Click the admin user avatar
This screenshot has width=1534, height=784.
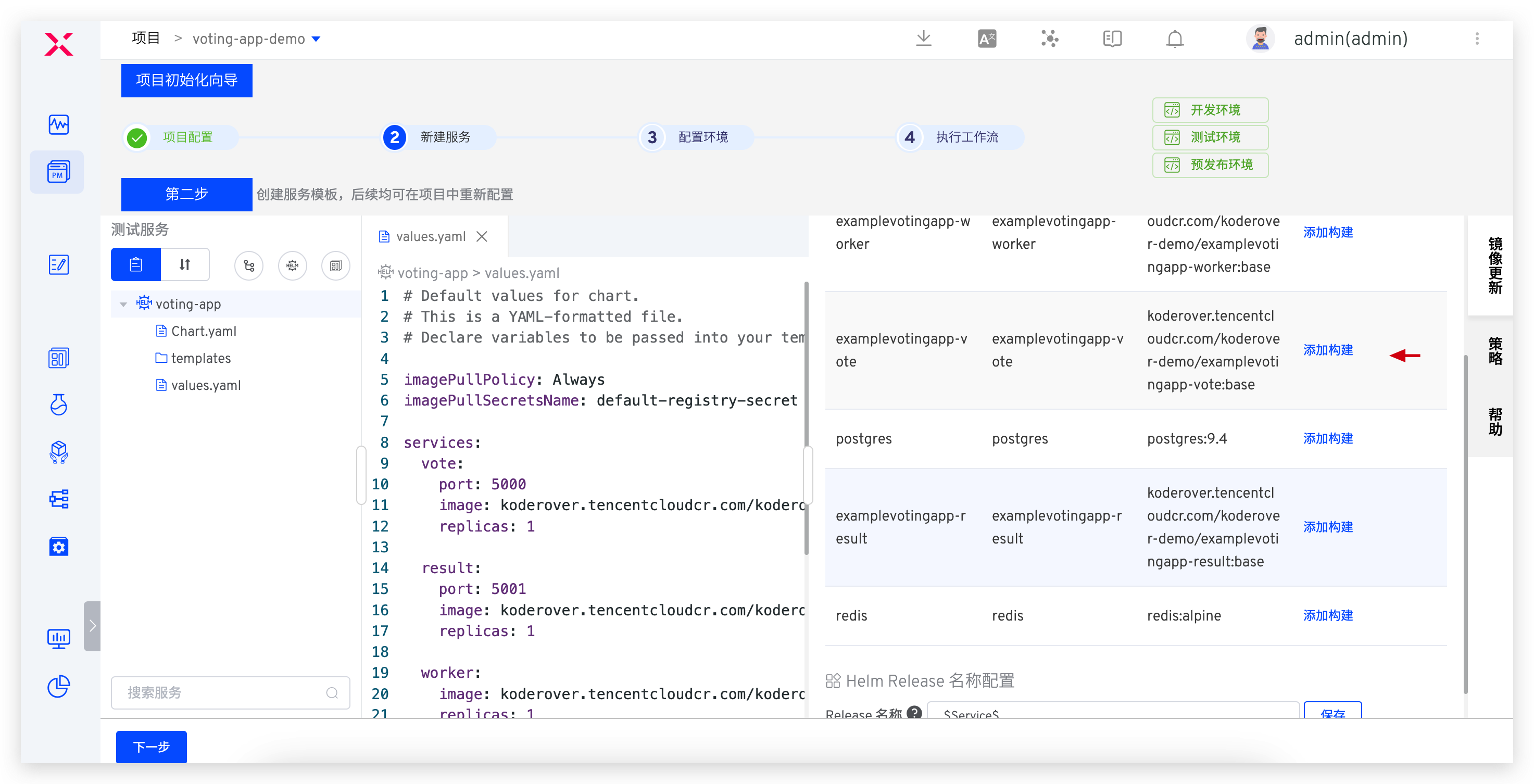[1261, 39]
